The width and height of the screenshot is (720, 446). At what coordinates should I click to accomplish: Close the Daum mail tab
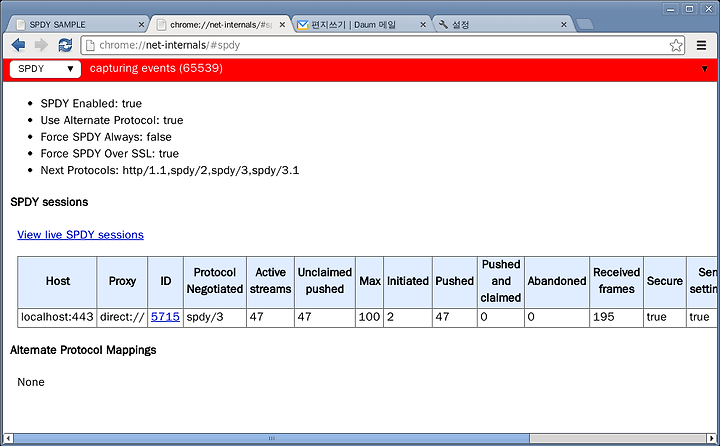coord(423,25)
